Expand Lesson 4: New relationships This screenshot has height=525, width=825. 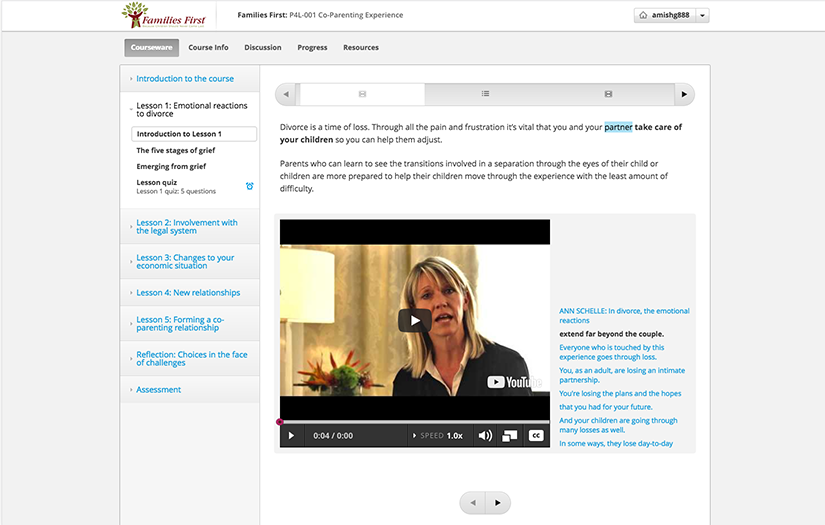(188, 292)
